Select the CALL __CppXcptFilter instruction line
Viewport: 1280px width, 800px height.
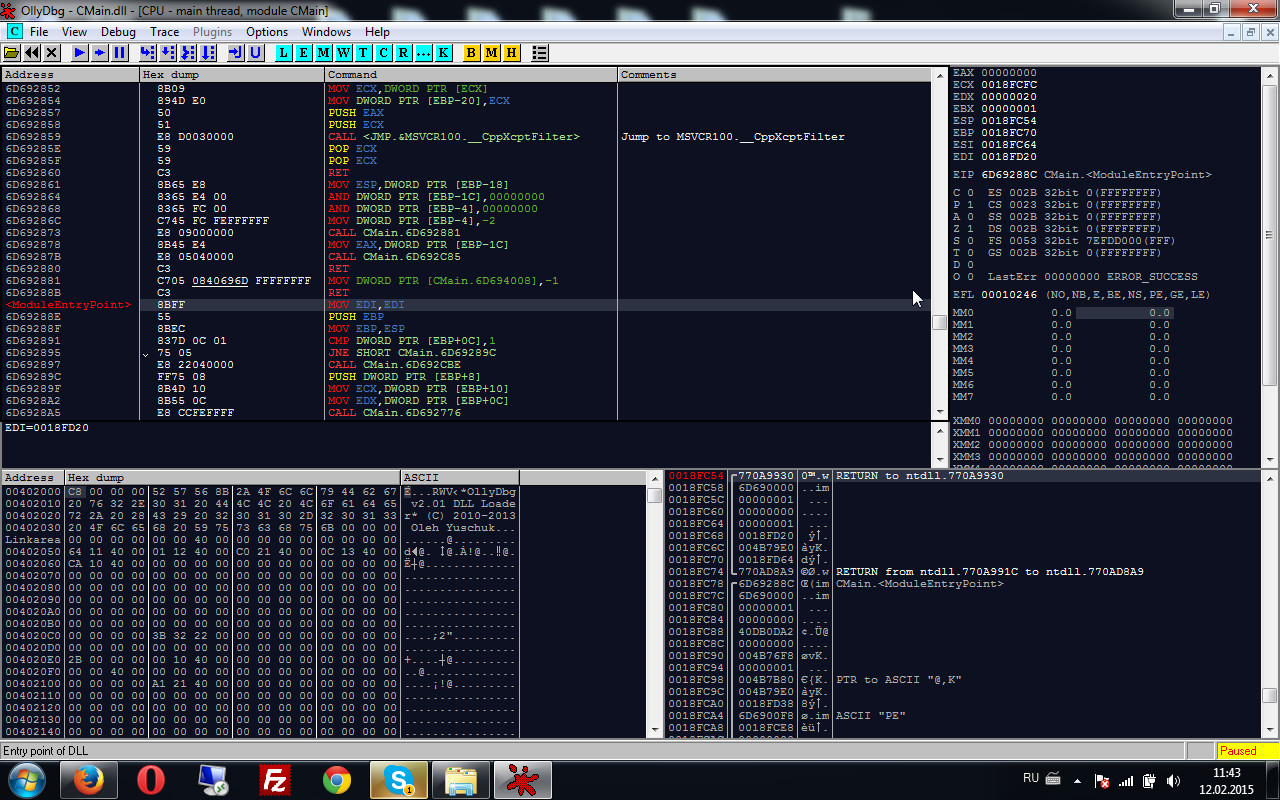click(465, 136)
